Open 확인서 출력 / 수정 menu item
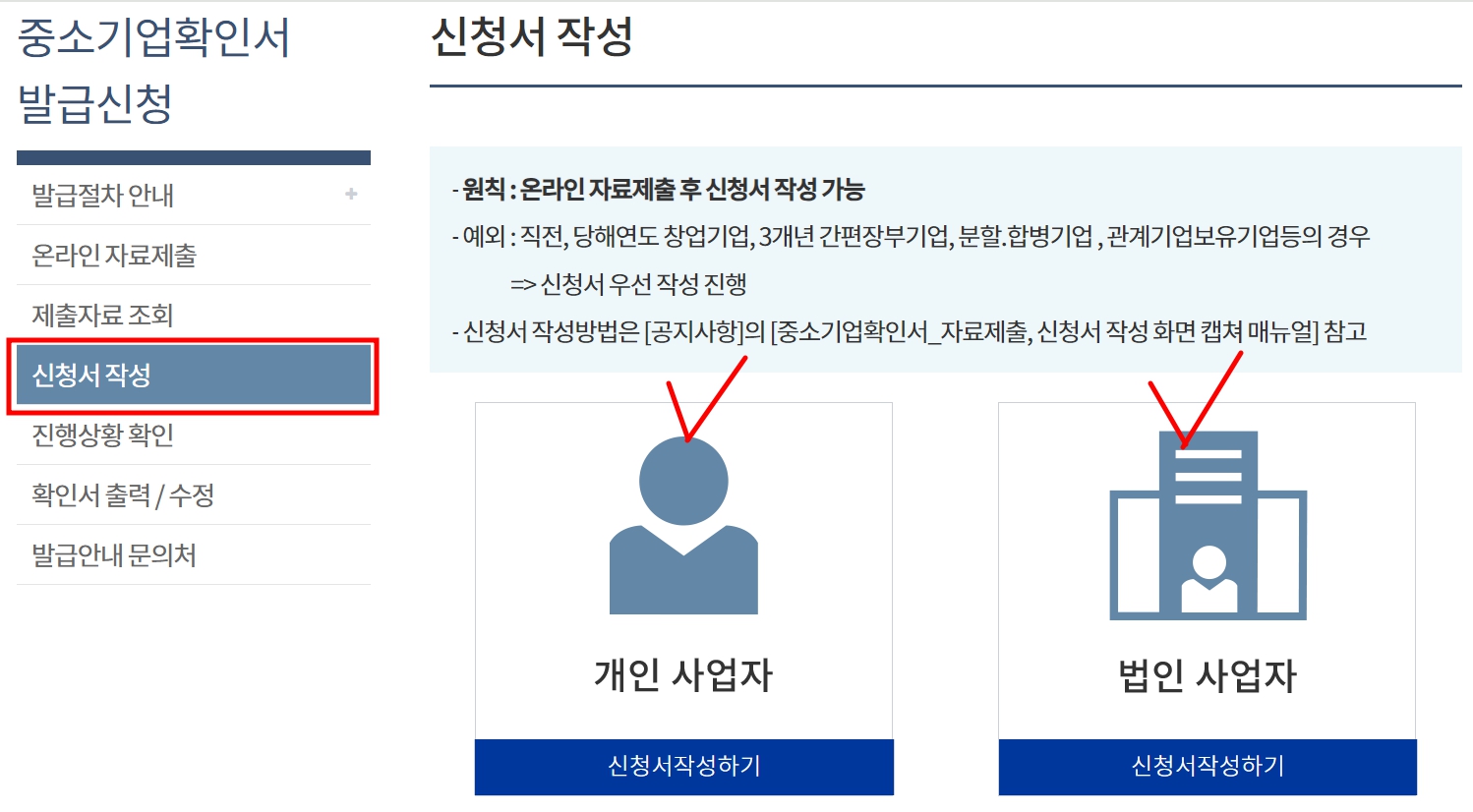Screen dimensions: 1473x812 click(x=194, y=494)
